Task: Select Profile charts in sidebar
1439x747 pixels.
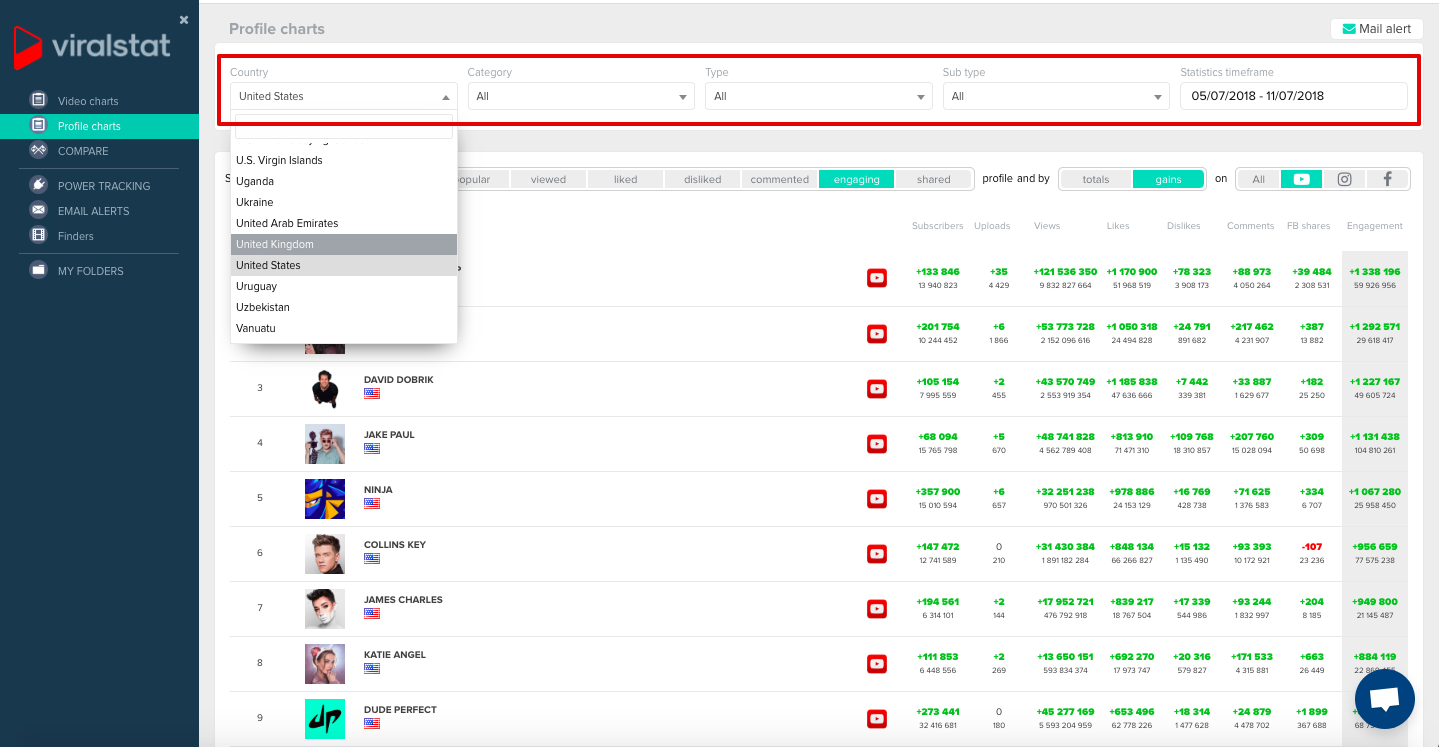Action: pos(89,126)
